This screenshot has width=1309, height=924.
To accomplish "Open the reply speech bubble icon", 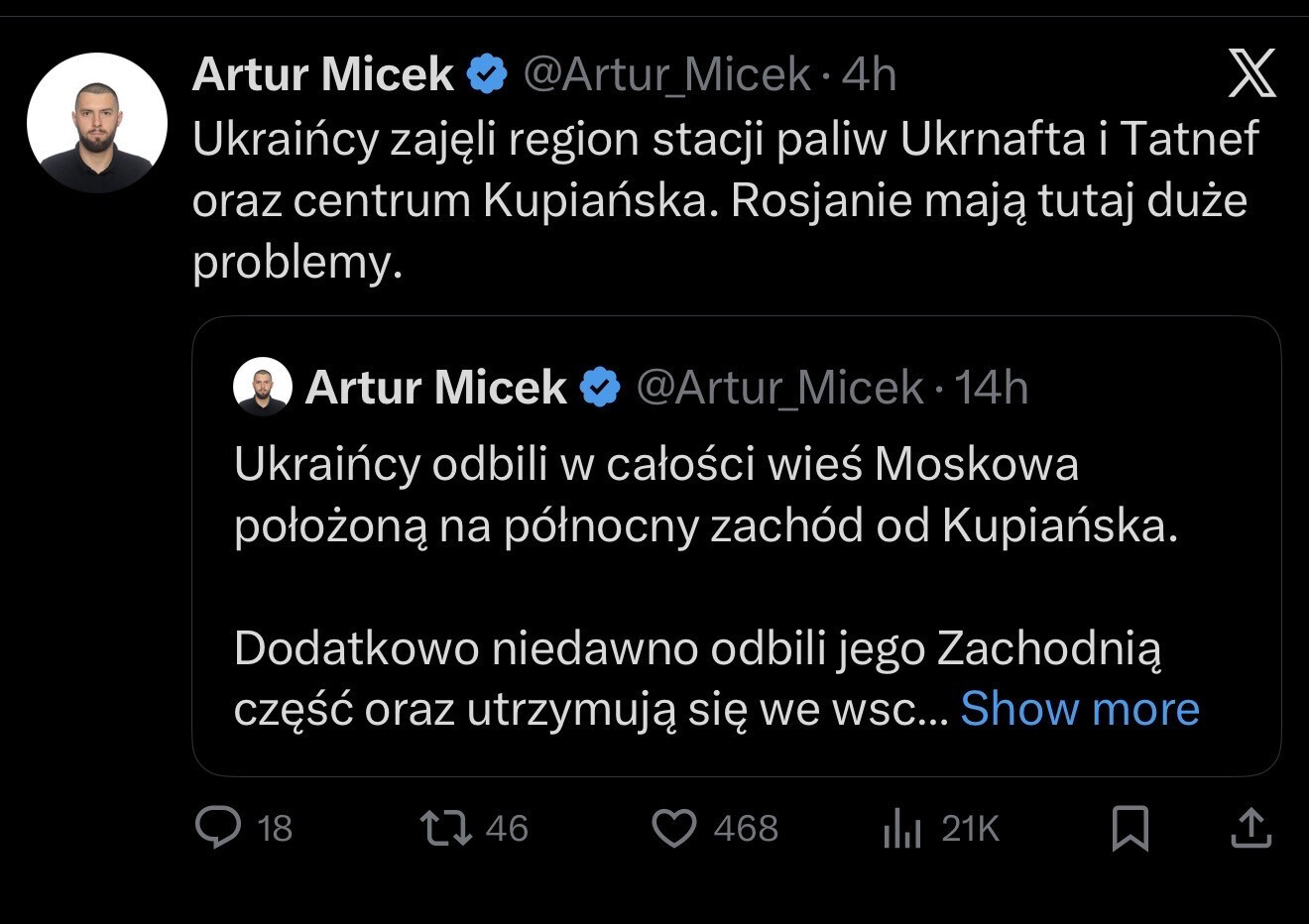I will click(218, 828).
